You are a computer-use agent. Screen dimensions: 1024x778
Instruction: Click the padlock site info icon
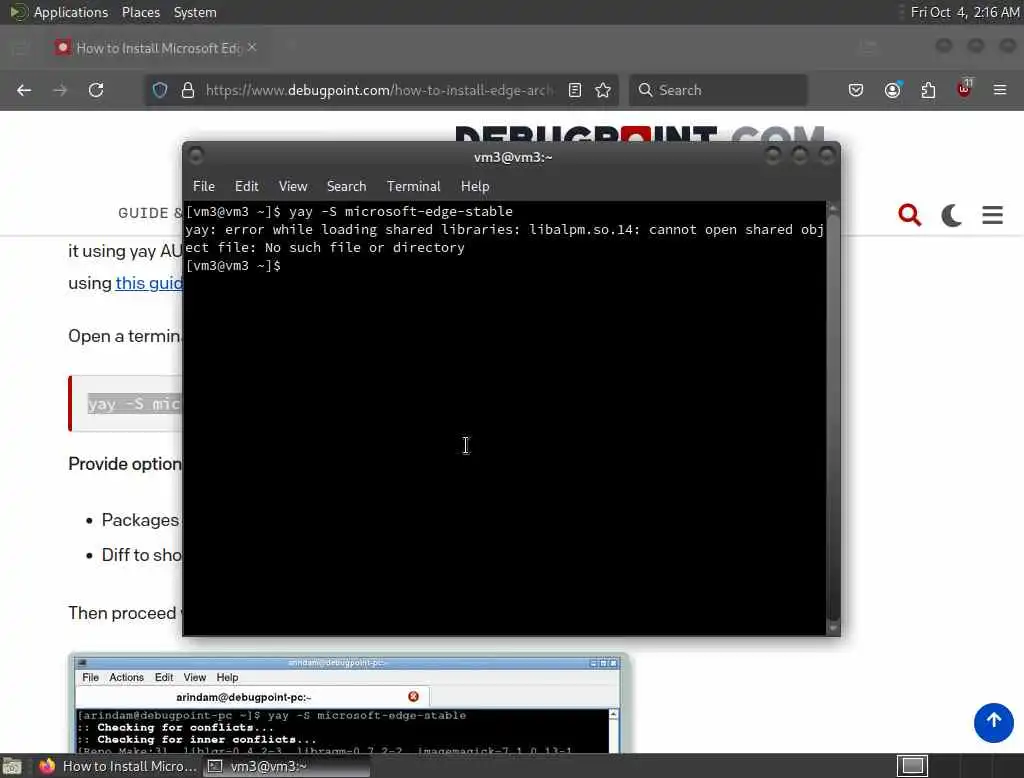(x=188, y=90)
